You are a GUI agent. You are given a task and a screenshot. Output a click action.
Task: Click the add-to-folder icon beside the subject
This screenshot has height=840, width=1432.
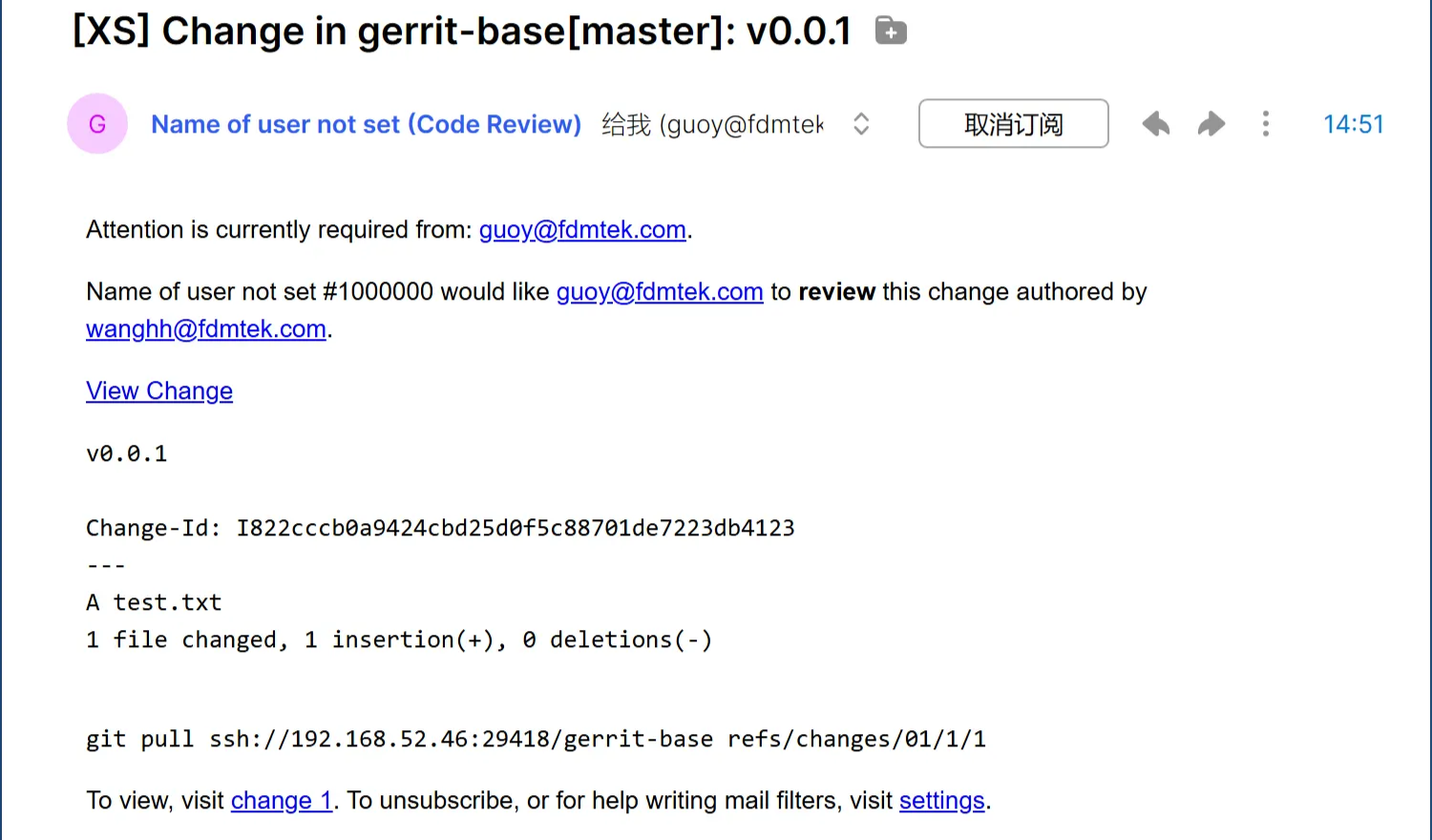pyautogui.click(x=891, y=31)
